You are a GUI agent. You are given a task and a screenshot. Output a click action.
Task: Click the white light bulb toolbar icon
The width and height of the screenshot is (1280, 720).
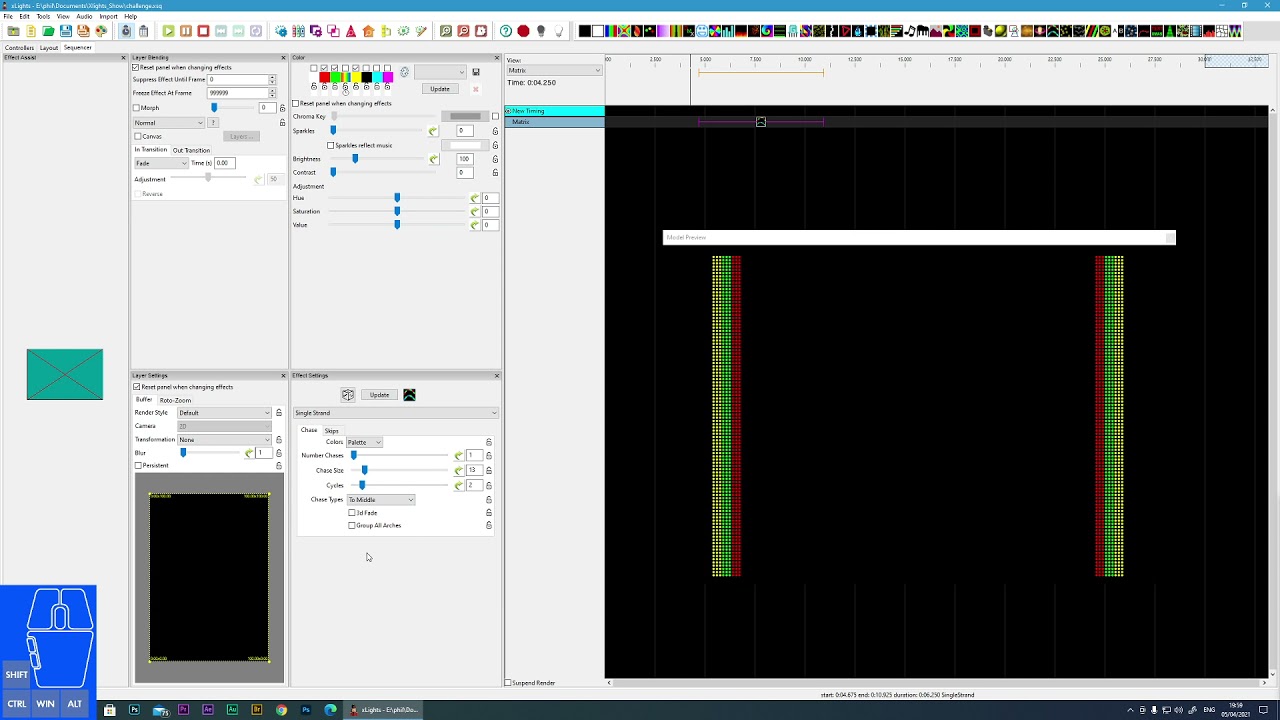(558, 31)
